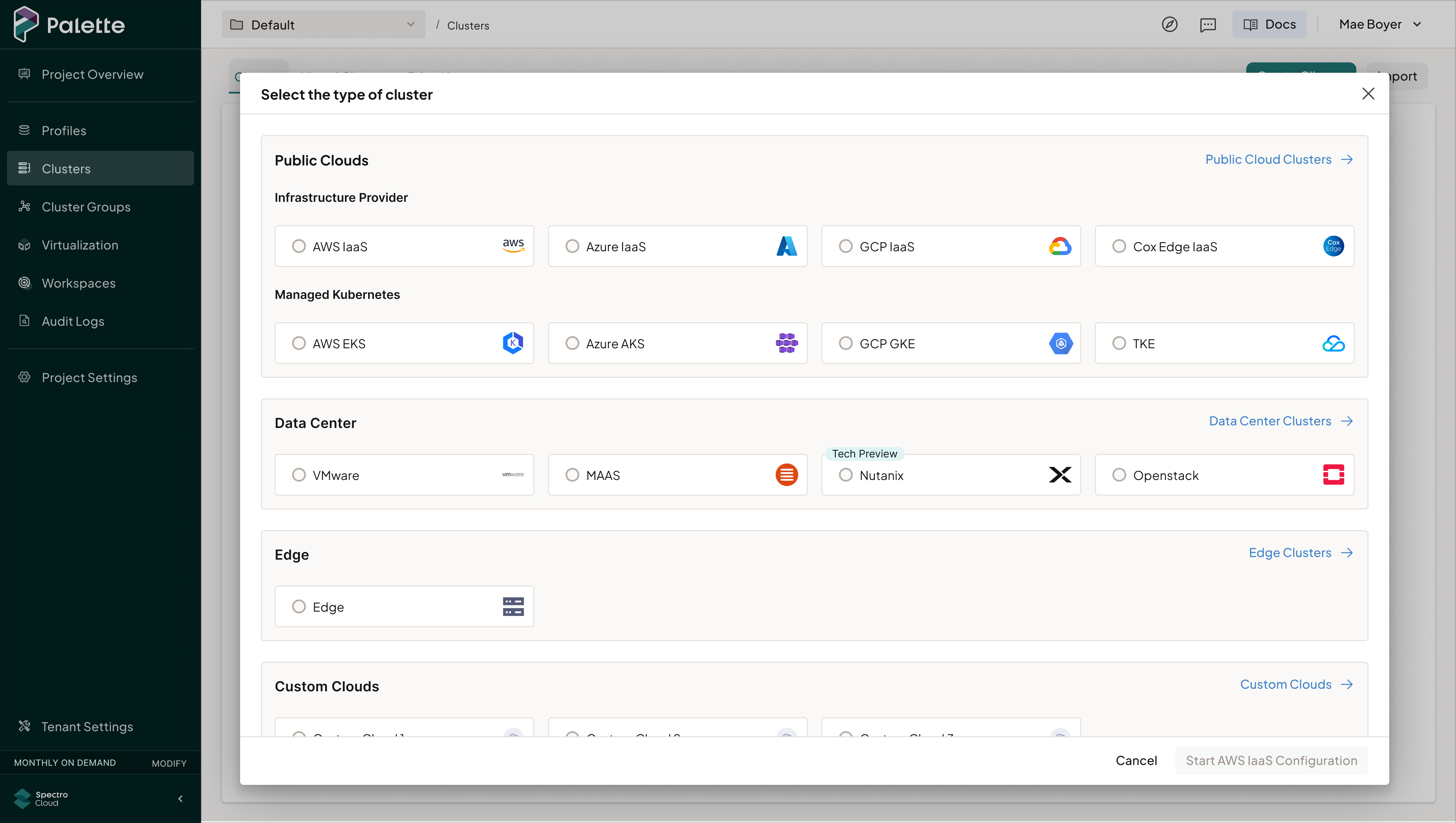
Task: Click the TKE cloud icon
Action: (1333, 343)
